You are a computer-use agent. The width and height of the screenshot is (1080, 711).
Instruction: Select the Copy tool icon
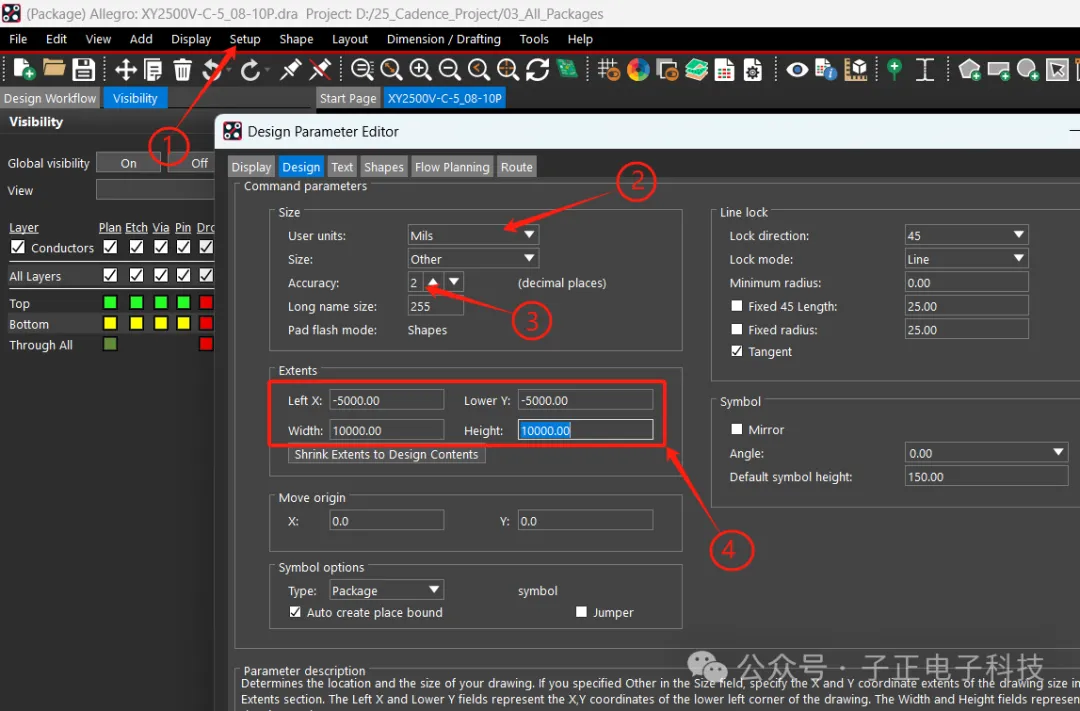coord(153,70)
